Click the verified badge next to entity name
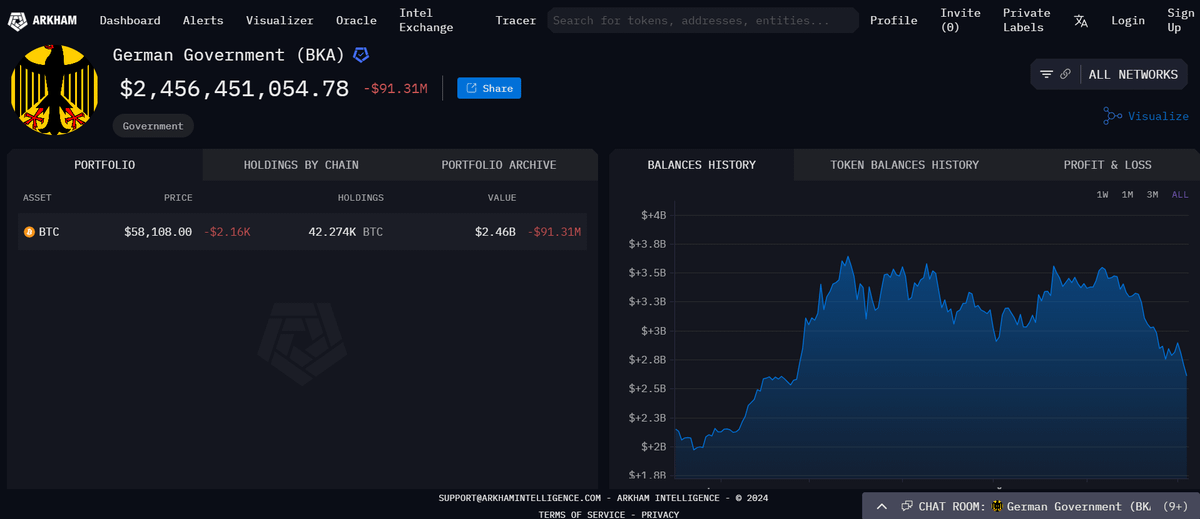Screen dimensions: 1200x519 click(x=361, y=54)
